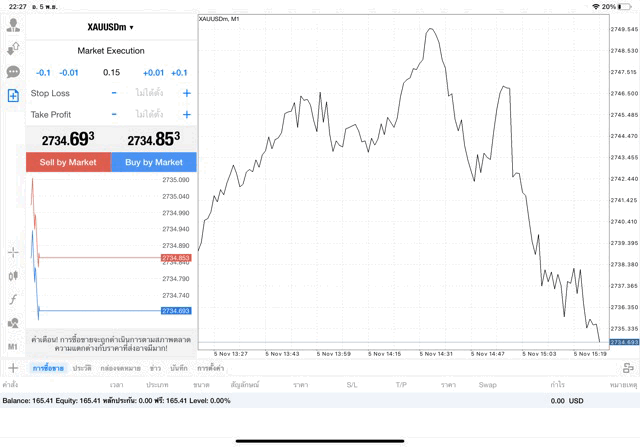
Task: Open the Market Execution order type selector
Action: (111, 51)
